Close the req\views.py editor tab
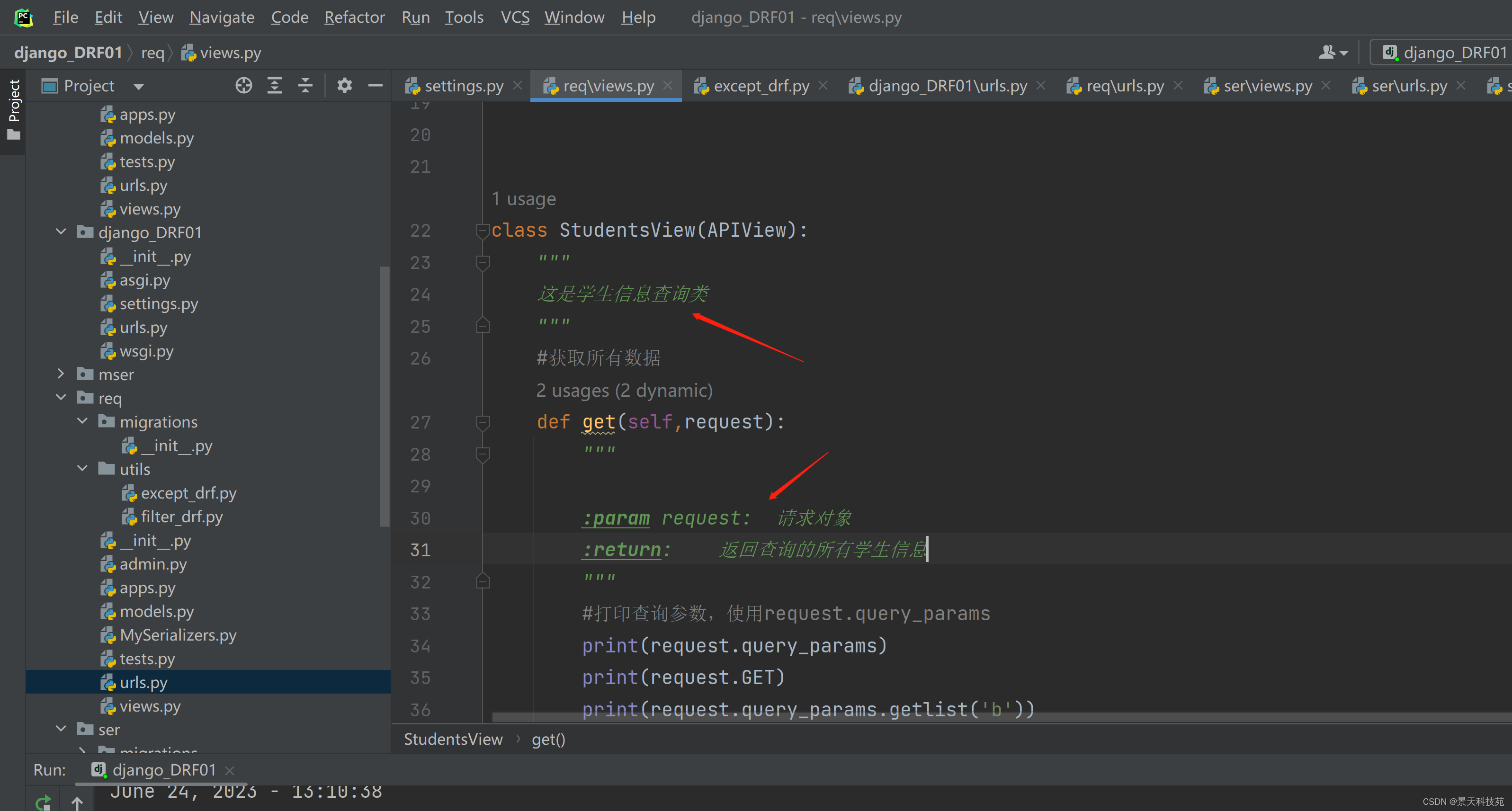This screenshot has height=811, width=1512. (668, 86)
